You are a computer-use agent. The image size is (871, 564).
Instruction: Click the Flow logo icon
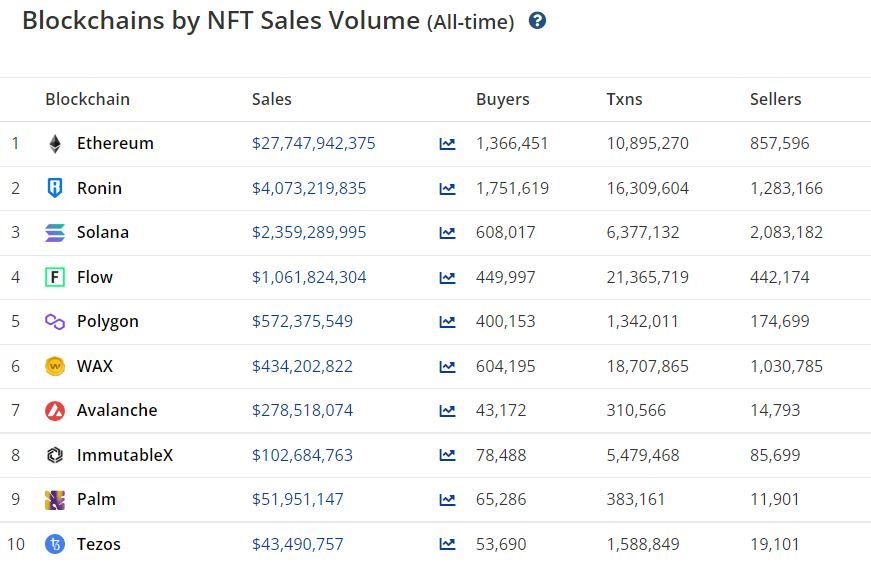click(x=55, y=277)
